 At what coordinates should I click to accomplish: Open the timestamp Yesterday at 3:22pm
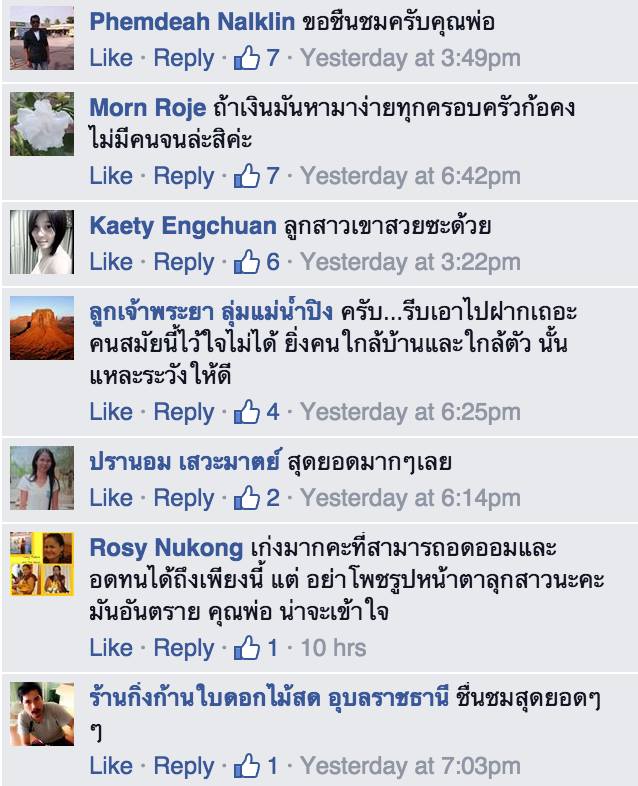[410, 262]
